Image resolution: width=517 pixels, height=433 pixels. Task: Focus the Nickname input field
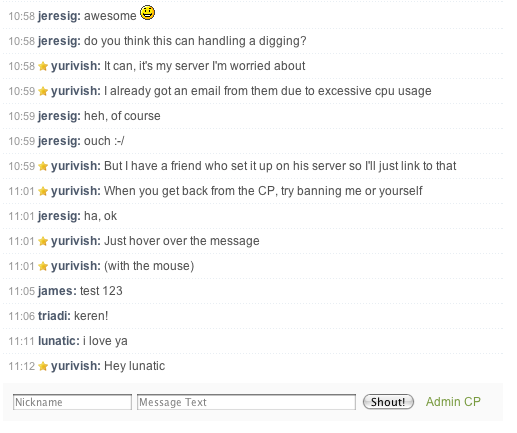pyautogui.click(x=72, y=402)
